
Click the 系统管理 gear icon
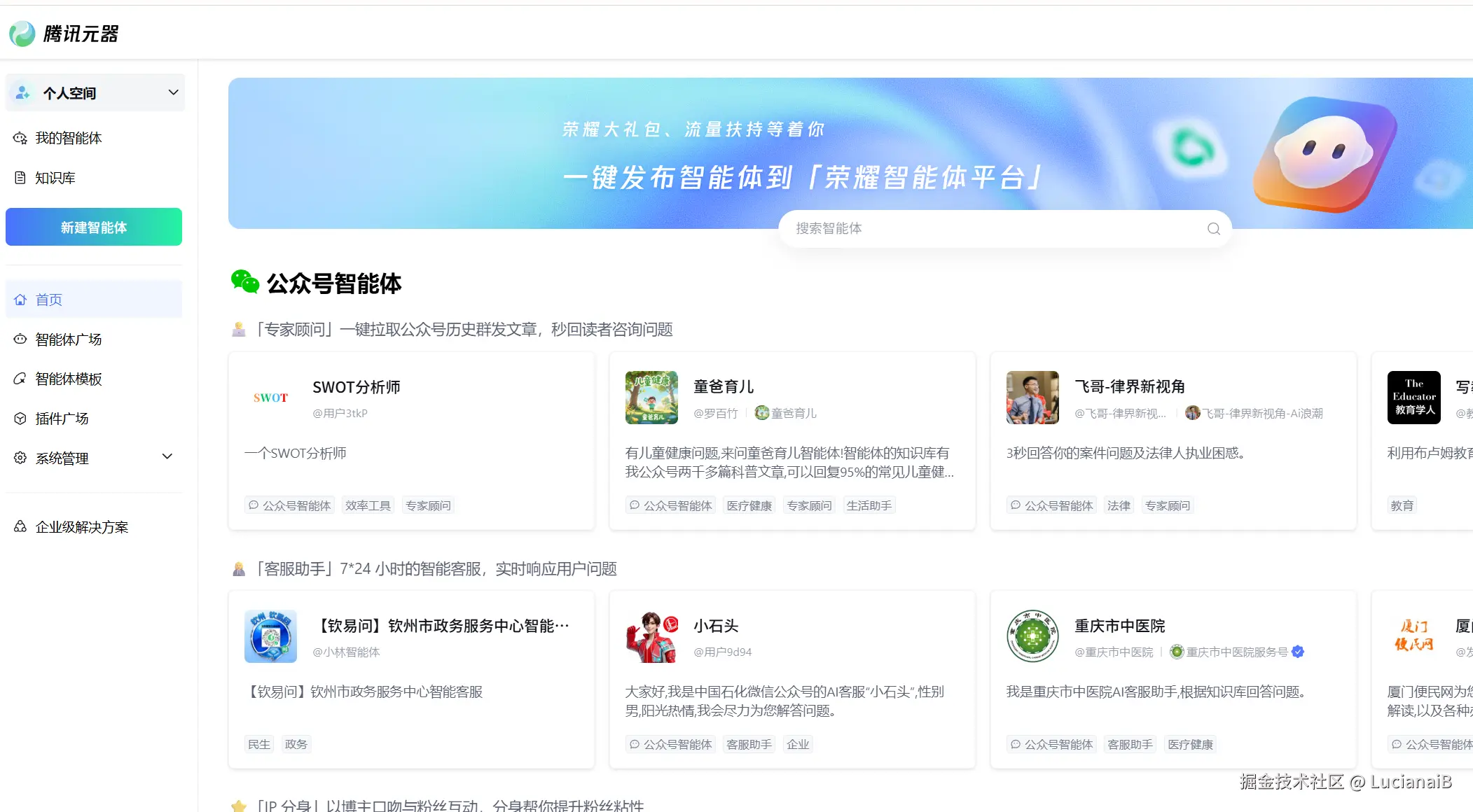pos(20,458)
